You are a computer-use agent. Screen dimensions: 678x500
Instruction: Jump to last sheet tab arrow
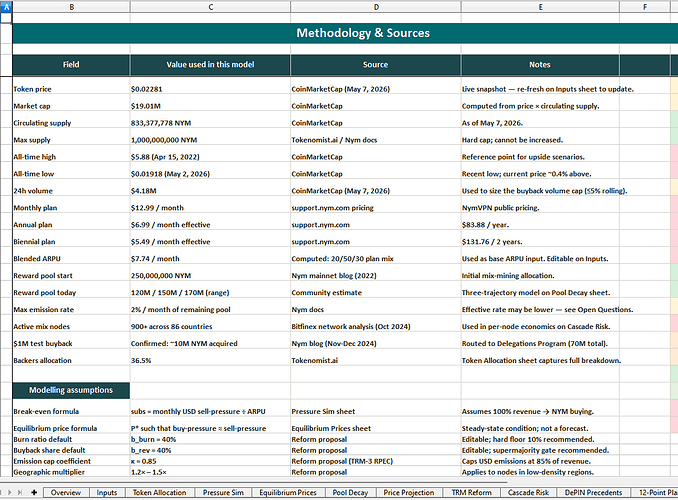click(x=19, y=492)
